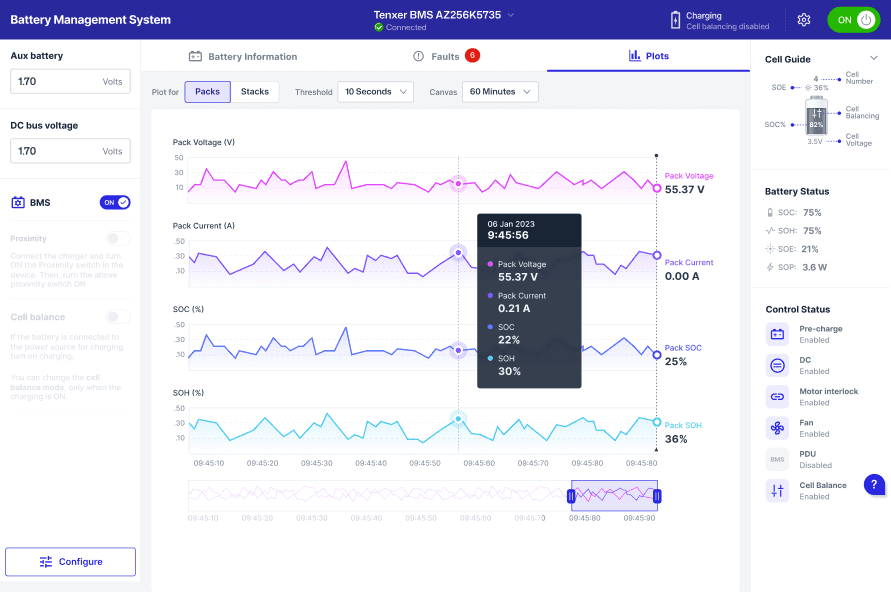
Task: Switch to Faults tab
Action: [x=446, y=56]
